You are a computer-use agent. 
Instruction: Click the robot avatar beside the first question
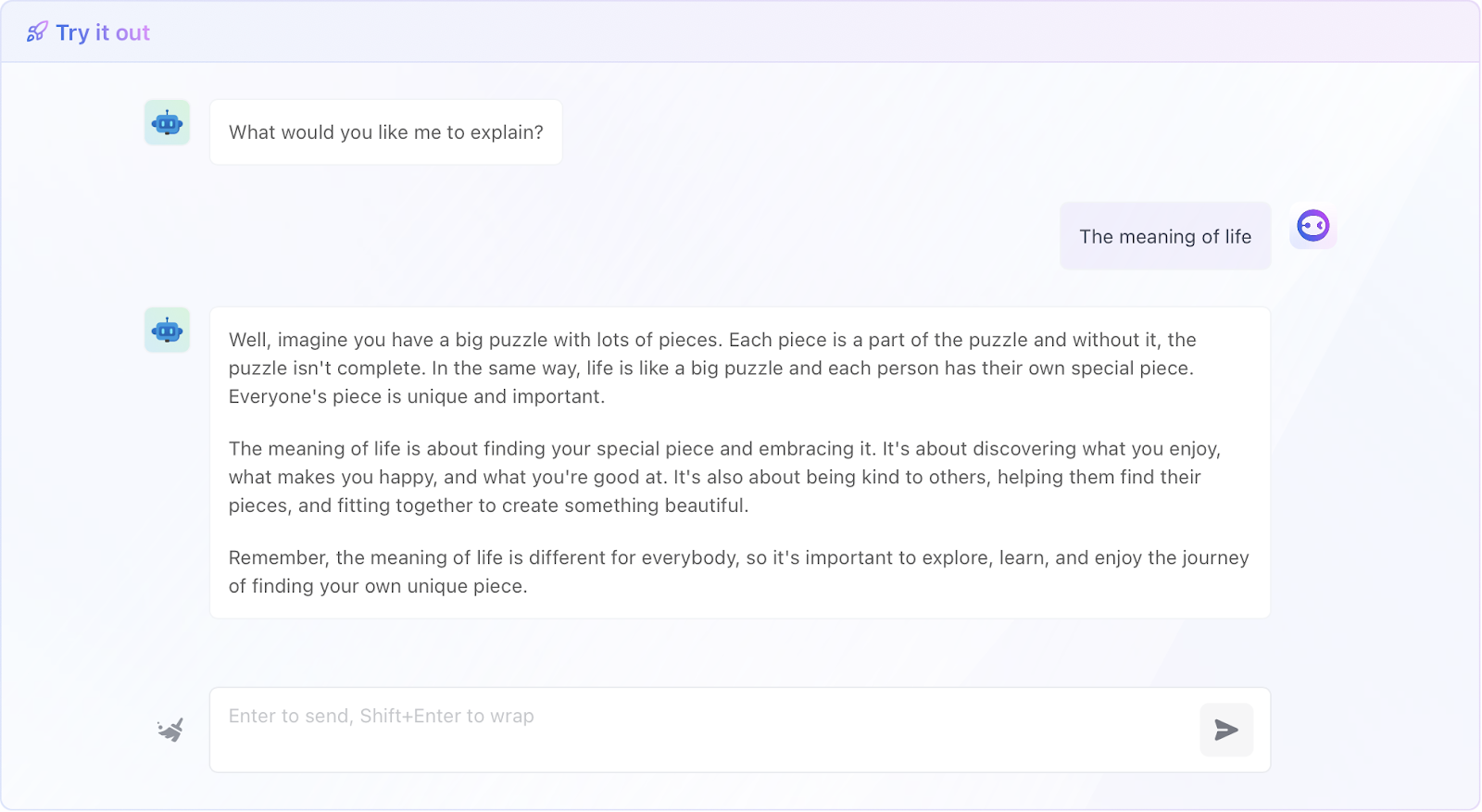(x=167, y=122)
